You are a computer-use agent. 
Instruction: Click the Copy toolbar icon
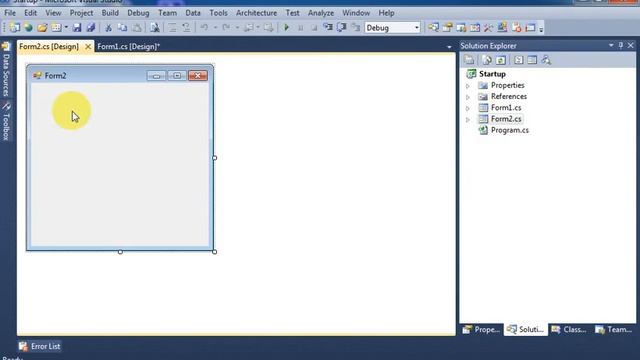pyautogui.click(x=122, y=28)
